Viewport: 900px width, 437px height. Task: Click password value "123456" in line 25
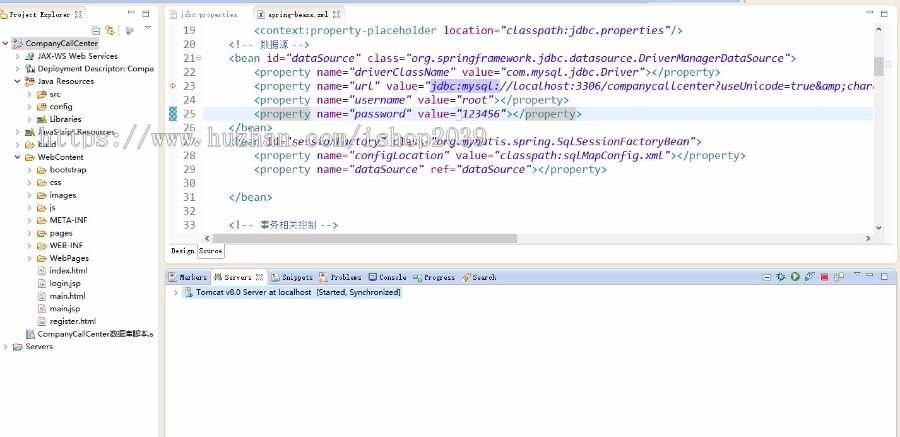point(482,114)
